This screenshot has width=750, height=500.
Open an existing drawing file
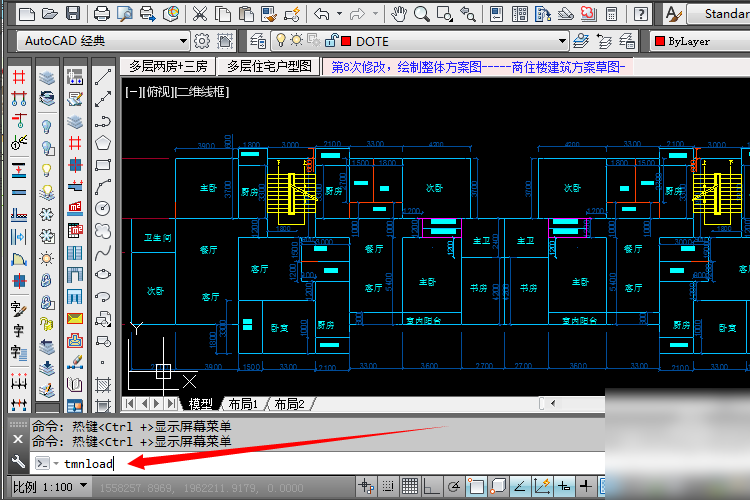coord(50,14)
